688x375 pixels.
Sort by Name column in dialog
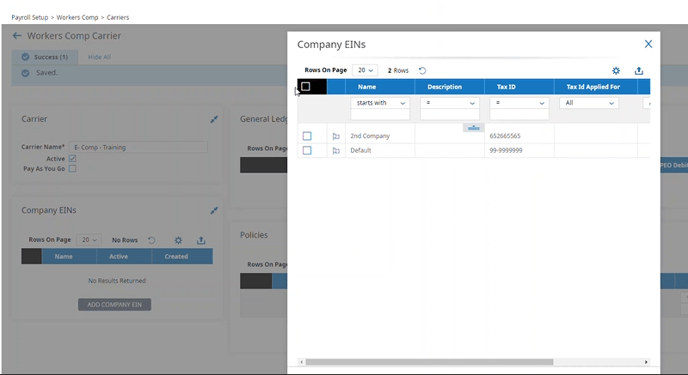click(x=367, y=87)
